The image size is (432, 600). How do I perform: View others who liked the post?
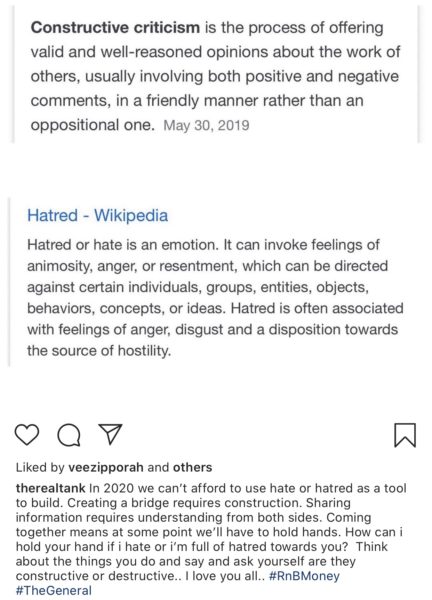192,467
